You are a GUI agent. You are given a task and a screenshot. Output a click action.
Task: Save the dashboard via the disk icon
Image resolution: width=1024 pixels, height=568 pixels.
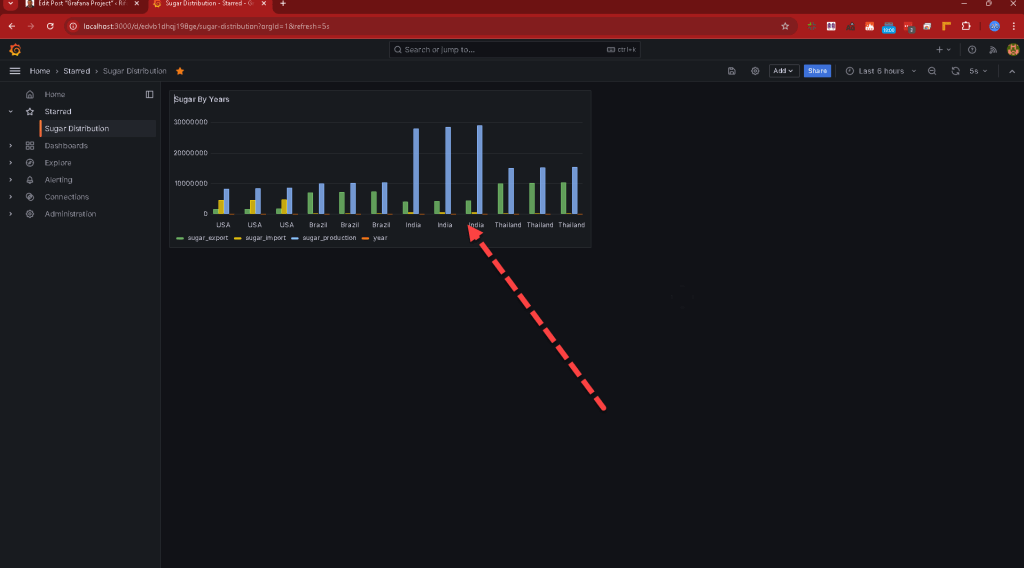pyautogui.click(x=731, y=71)
